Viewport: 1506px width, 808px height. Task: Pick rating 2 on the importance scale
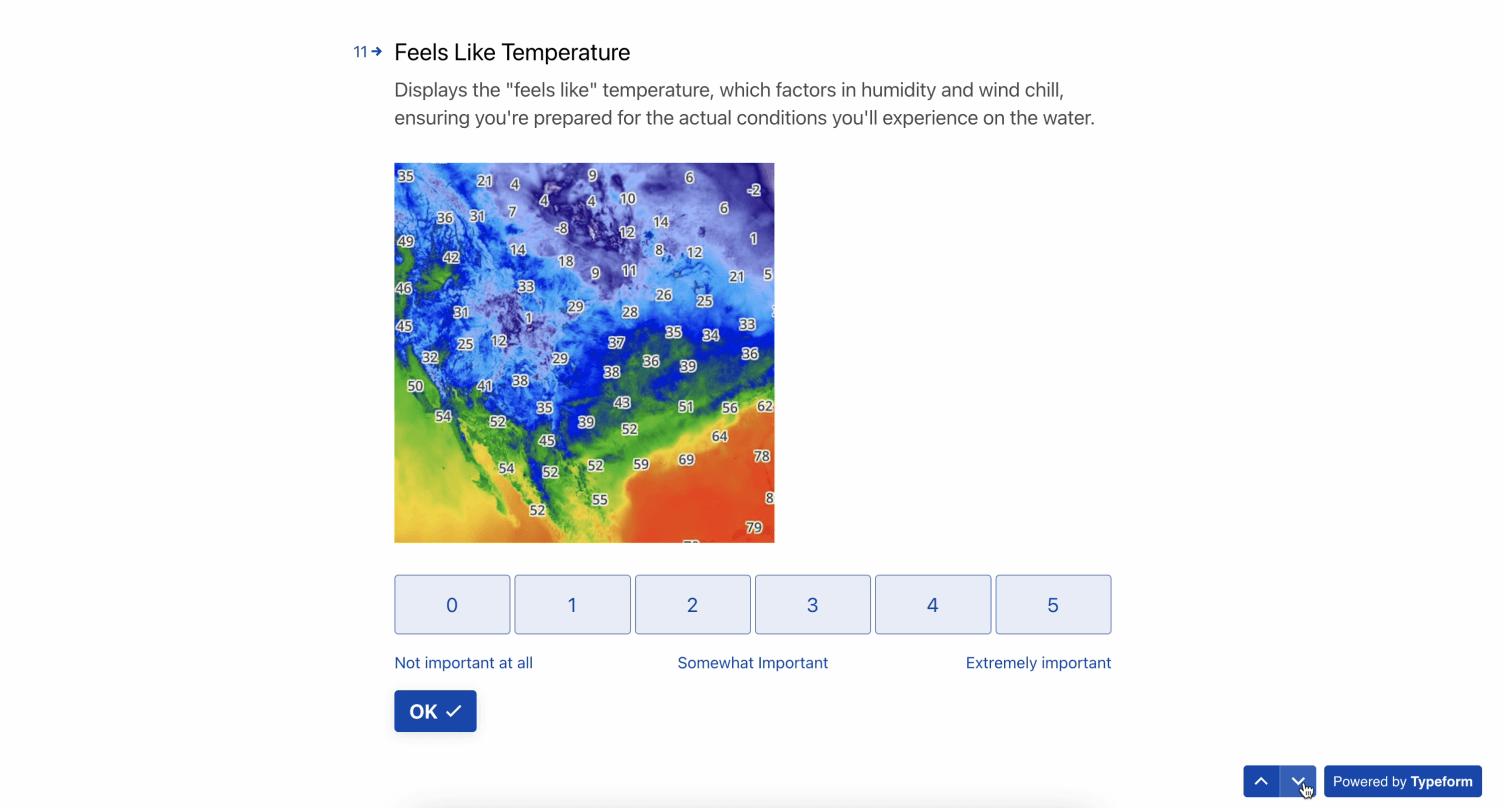coord(692,604)
